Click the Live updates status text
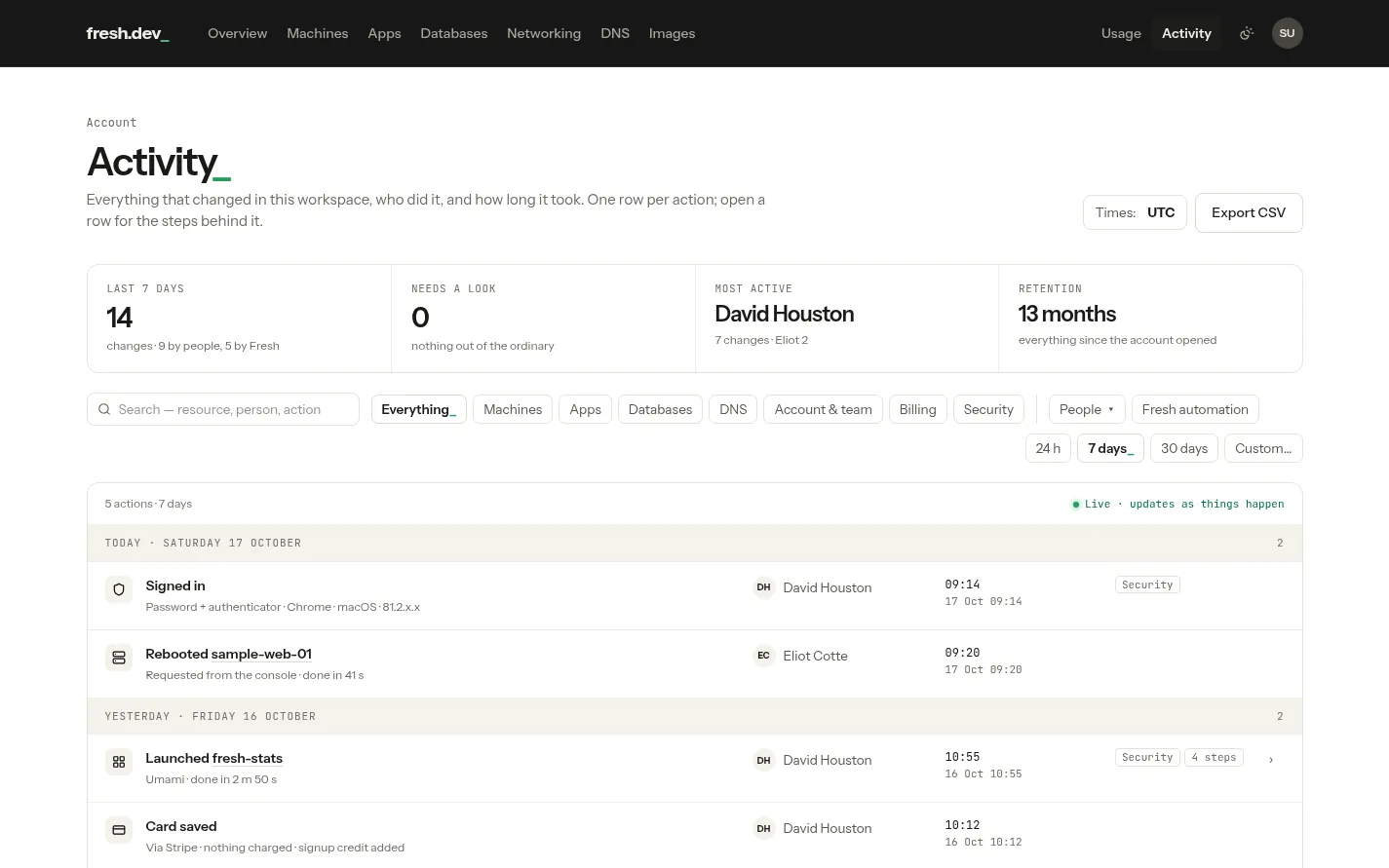Screen dimensions: 1389x868 tap(1177, 504)
